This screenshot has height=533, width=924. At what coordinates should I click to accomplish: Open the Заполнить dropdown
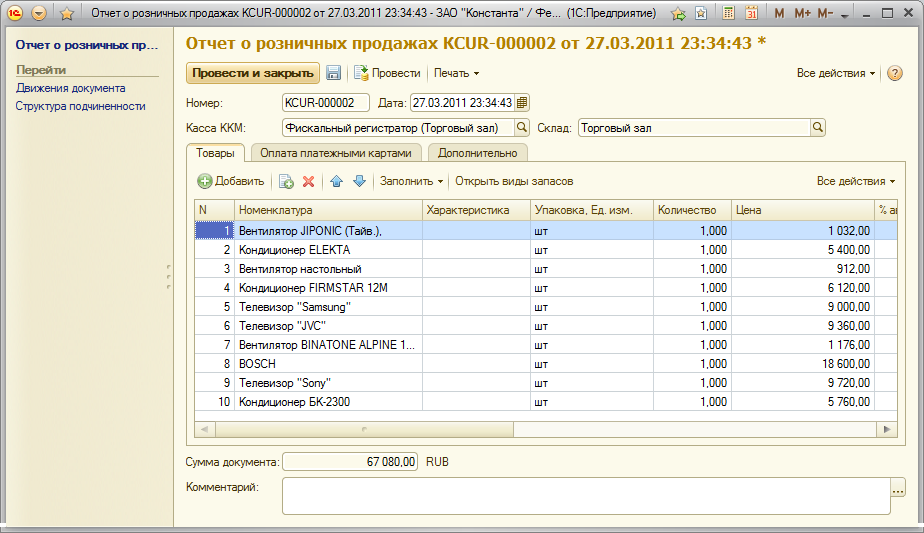click(x=411, y=181)
